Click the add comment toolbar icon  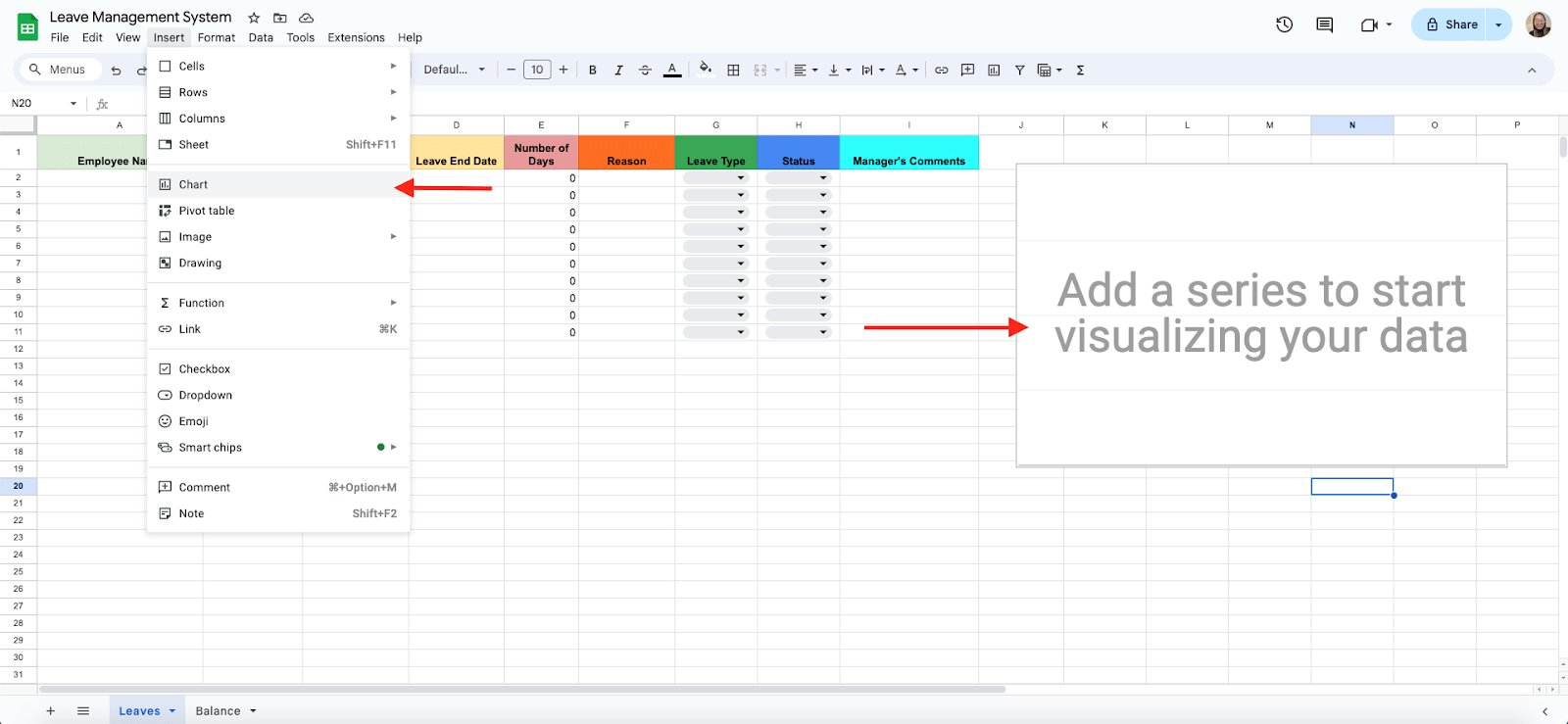(967, 70)
